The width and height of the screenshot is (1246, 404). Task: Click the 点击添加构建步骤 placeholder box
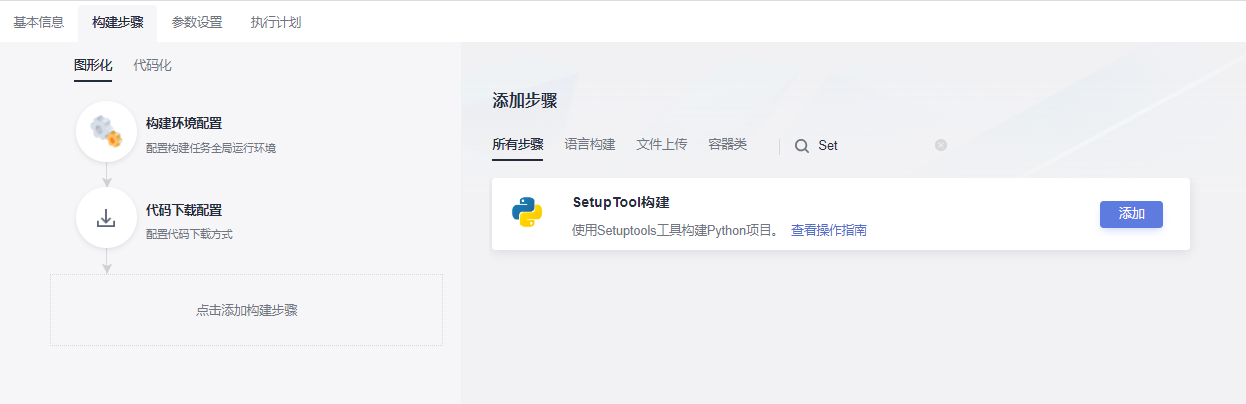pos(246,310)
